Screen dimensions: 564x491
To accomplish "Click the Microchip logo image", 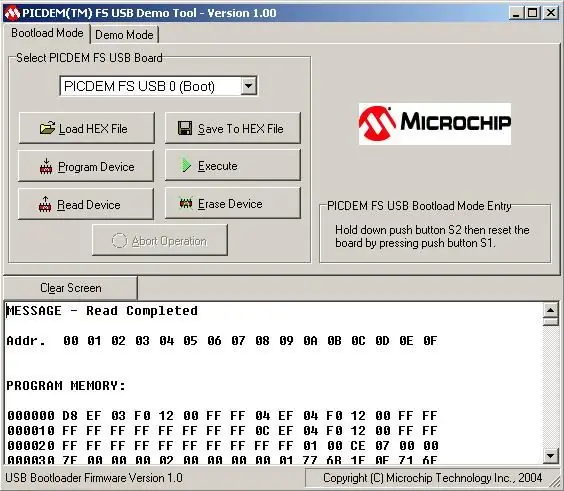I will [435, 124].
